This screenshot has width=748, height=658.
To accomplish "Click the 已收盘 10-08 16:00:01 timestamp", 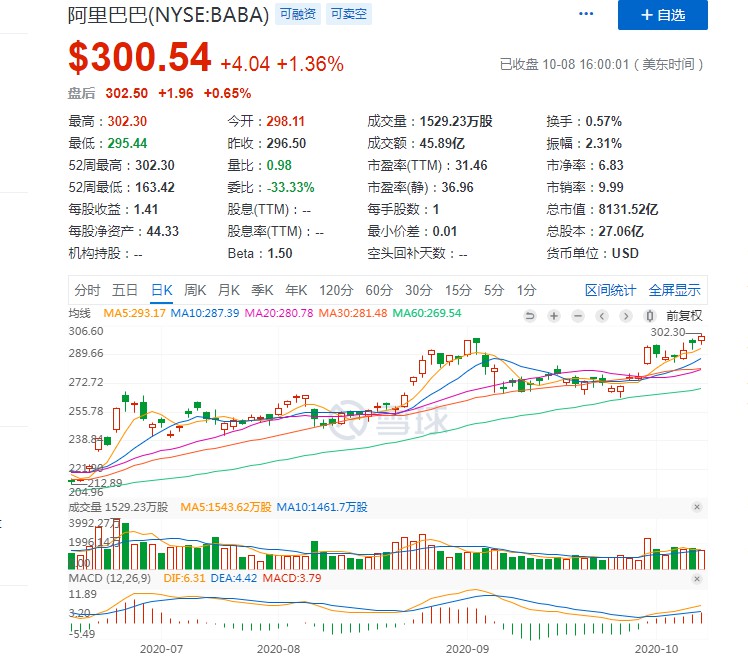I will [x=602, y=64].
